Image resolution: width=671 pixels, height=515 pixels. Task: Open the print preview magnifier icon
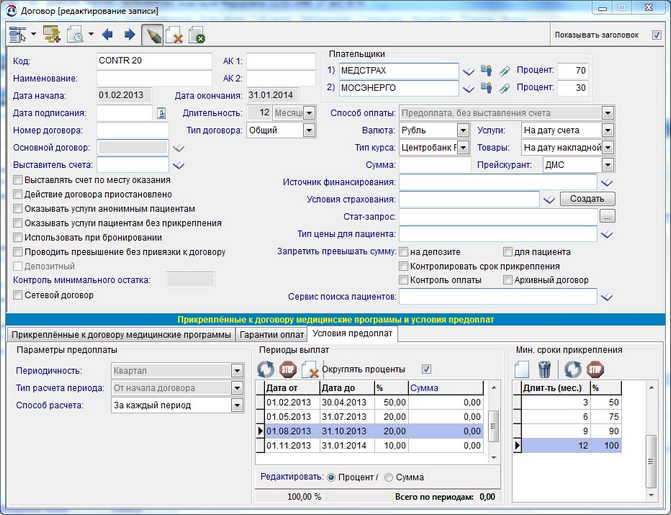[x=75, y=35]
